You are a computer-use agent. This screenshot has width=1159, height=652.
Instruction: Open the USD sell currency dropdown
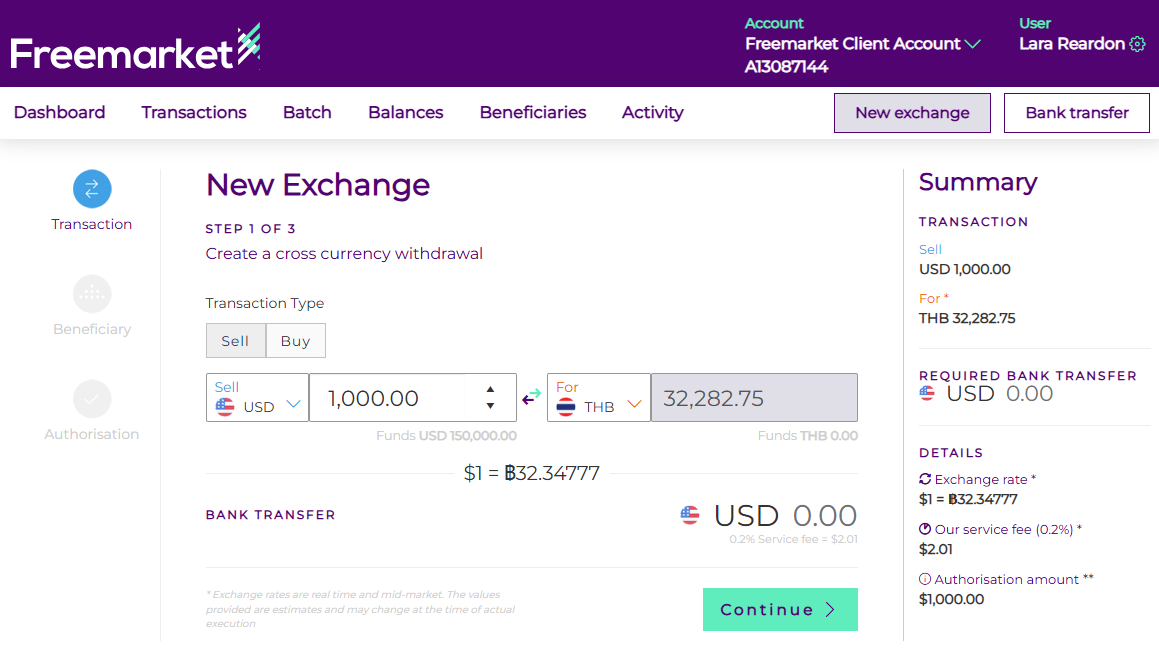(x=258, y=398)
